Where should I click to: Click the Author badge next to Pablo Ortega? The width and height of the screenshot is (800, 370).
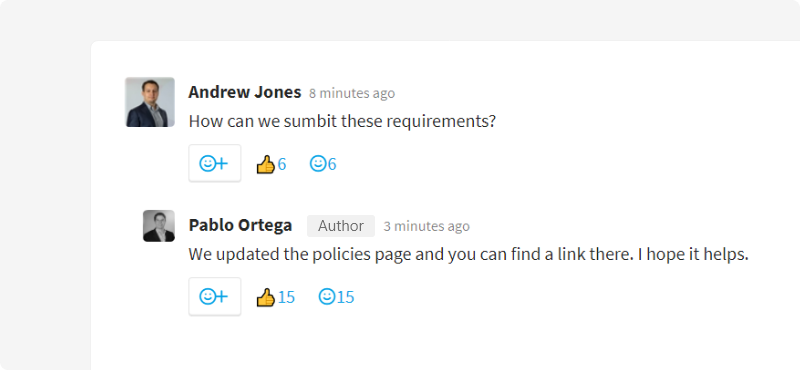pyautogui.click(x=341, y=226)
